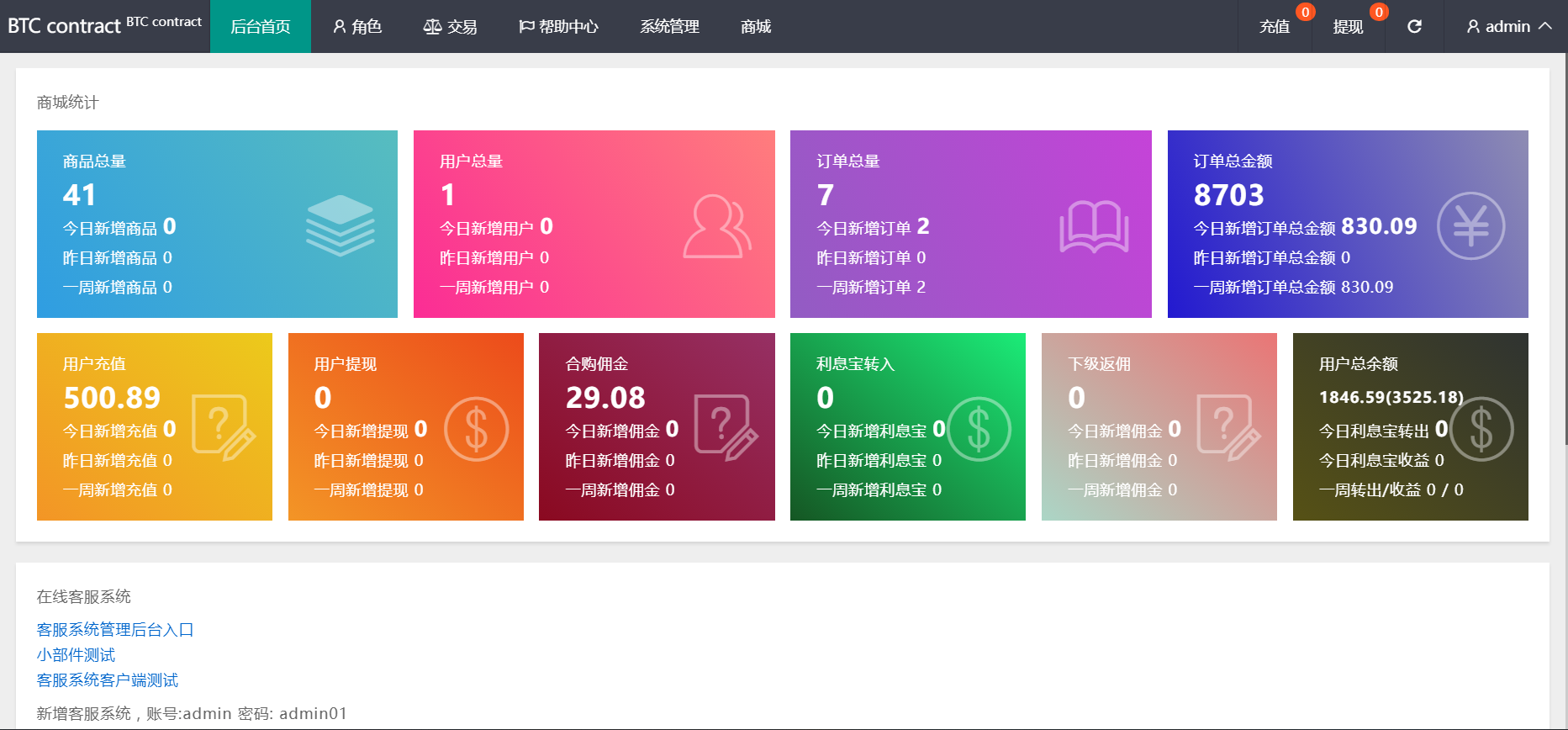This screenshot has height=730, width=1568.
Task: Click the 订单总金额 value 8703
Action: tap(1228, 194)
